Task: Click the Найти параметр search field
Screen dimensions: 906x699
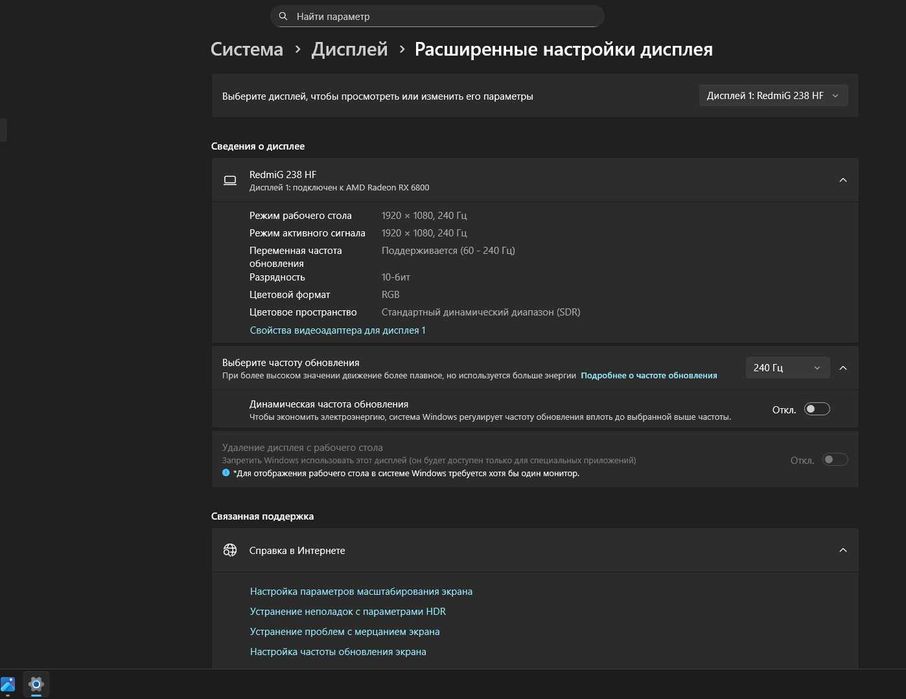Action: point(437,16)
